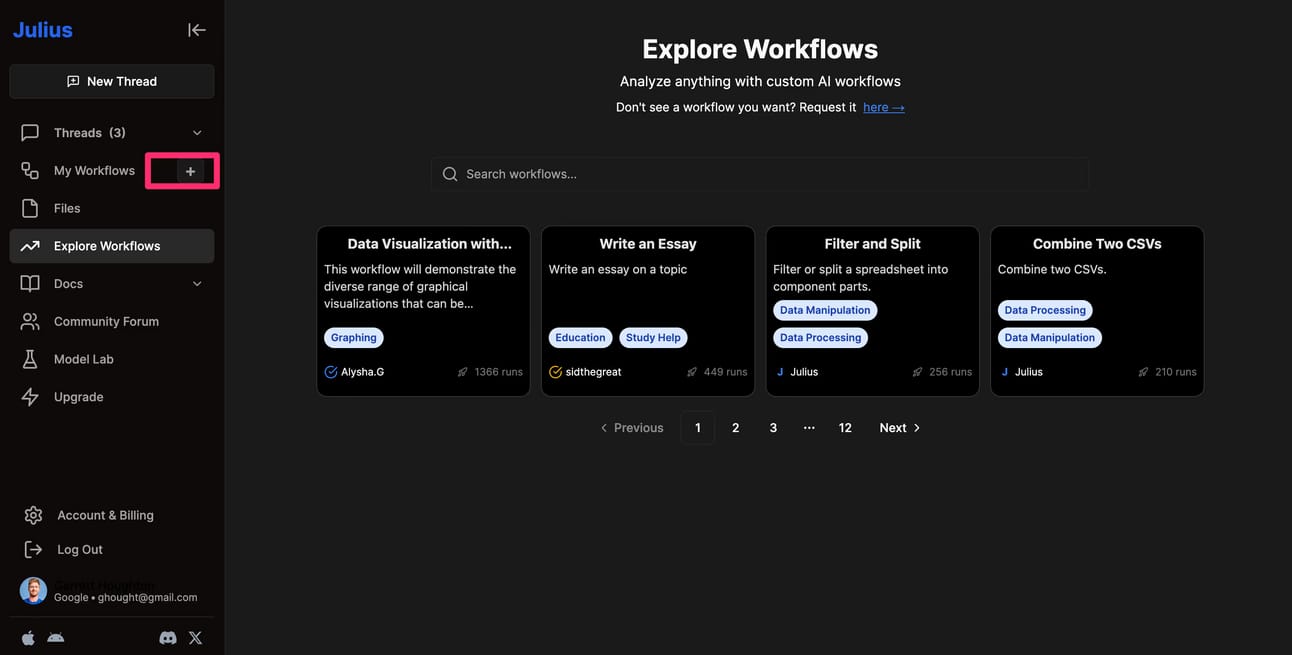Expand the Docs chevron
The height and width of the screenshot is (655, 1292).
click(197, 284)
